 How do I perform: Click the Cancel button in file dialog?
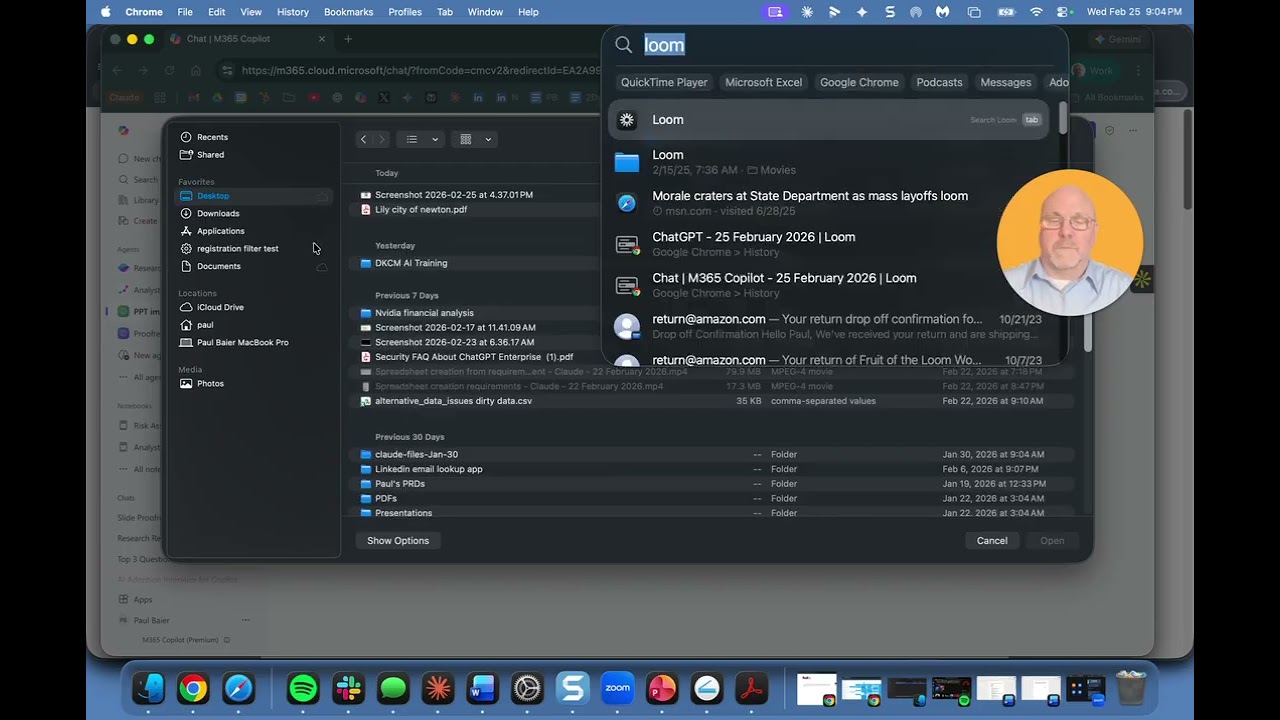pos(992,541)
